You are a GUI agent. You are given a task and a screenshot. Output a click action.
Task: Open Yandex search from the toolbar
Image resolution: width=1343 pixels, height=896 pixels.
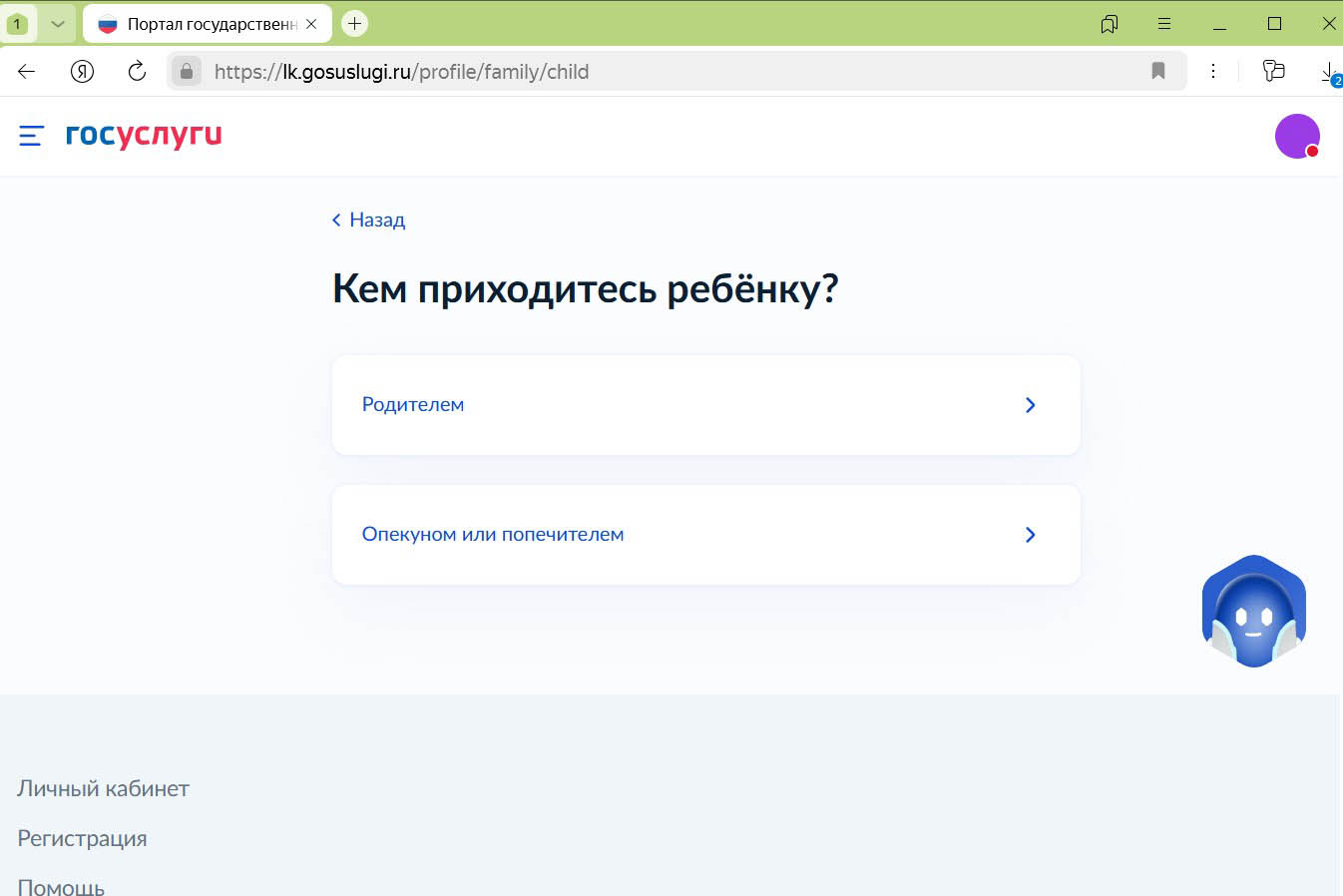tap(82, 71)
